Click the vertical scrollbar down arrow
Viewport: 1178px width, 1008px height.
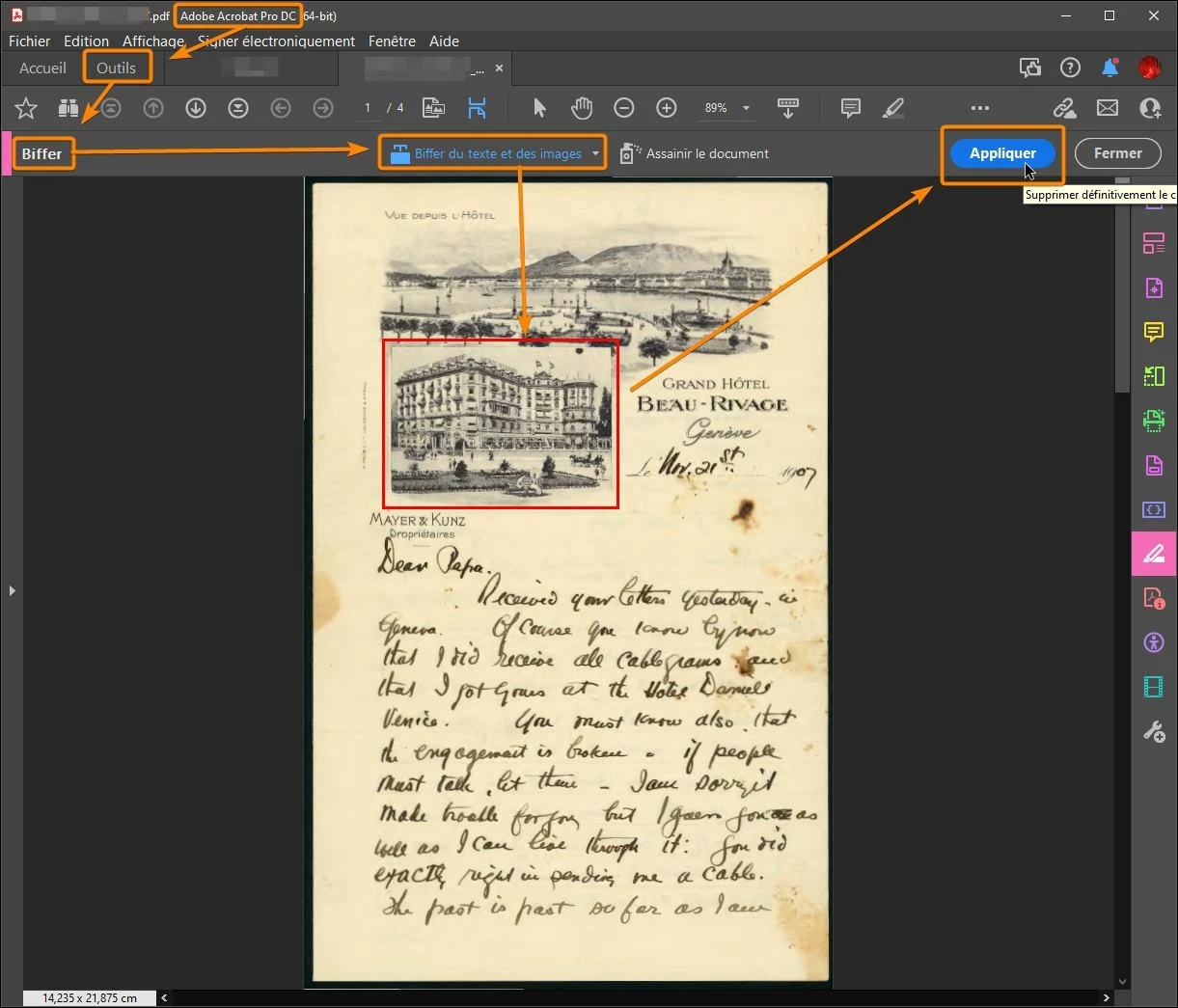[1121, 982]
